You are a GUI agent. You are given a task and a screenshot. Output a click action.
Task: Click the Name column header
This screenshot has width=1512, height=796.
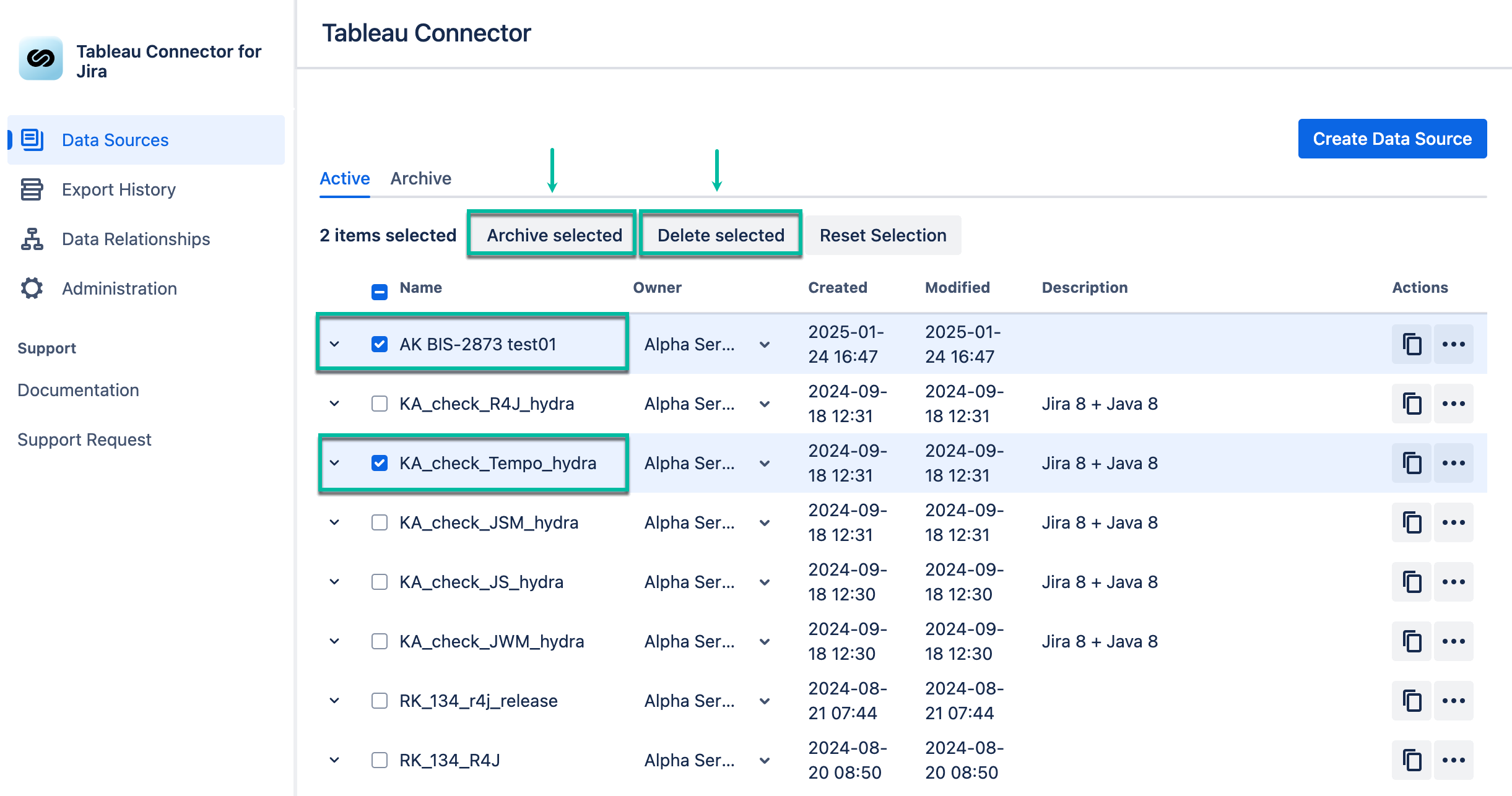[420, 287]
